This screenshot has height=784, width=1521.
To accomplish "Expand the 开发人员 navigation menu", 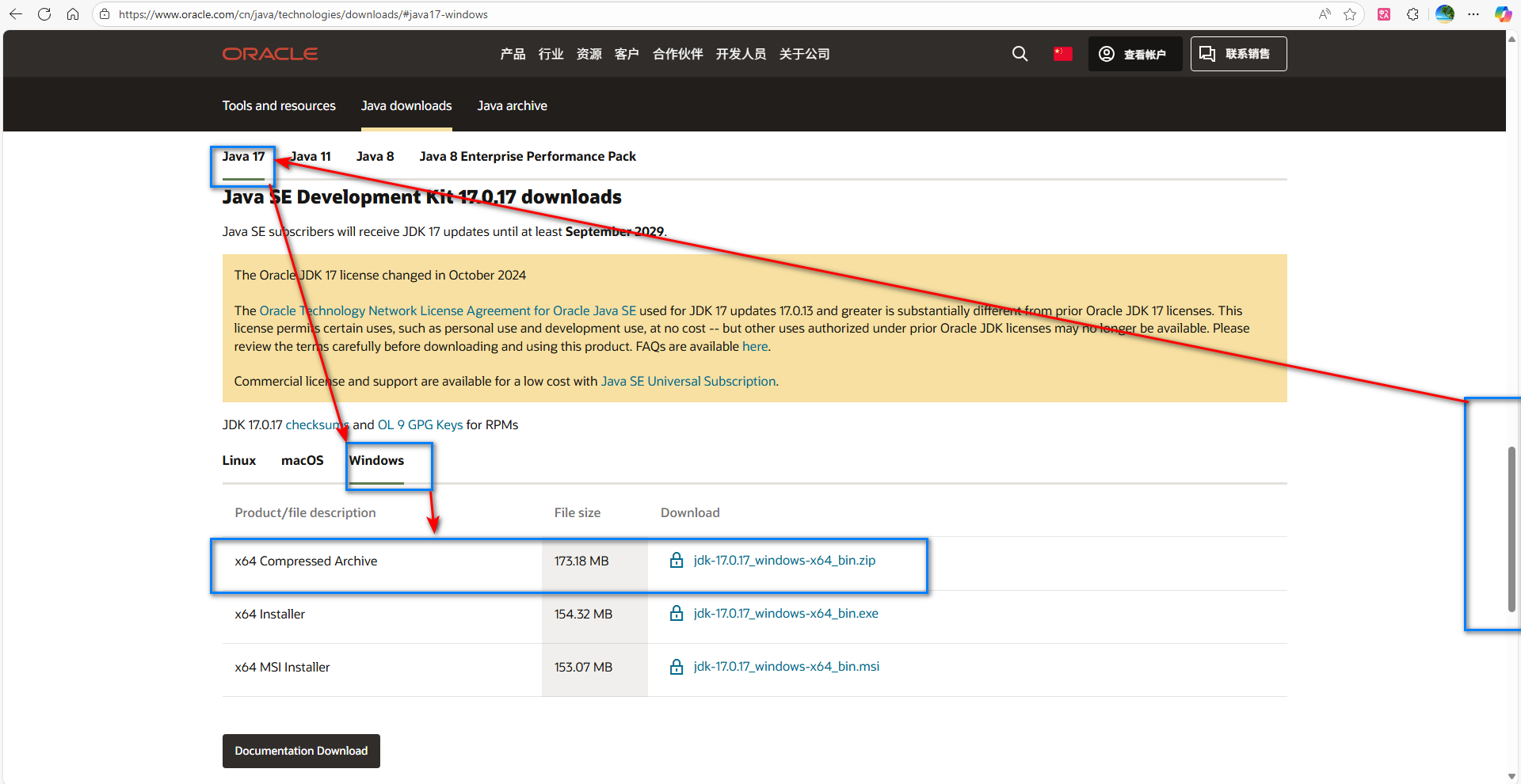I will tap(741, 54).
